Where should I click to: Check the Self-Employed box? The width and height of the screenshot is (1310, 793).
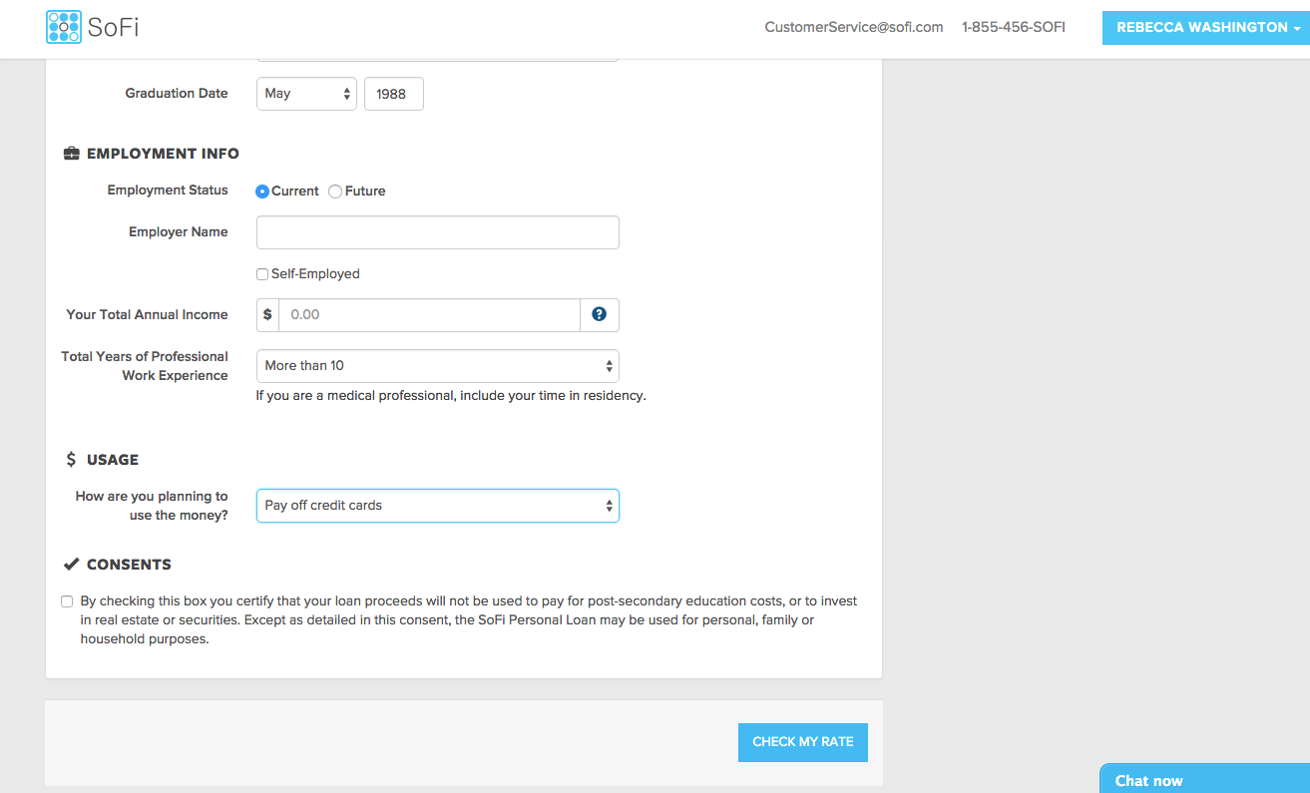262,274
